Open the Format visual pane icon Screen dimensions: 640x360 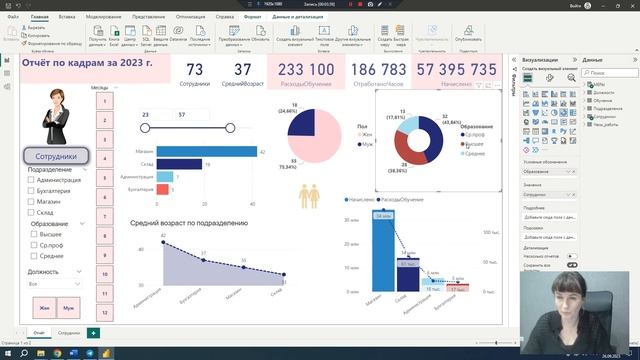tap(550, 78)
